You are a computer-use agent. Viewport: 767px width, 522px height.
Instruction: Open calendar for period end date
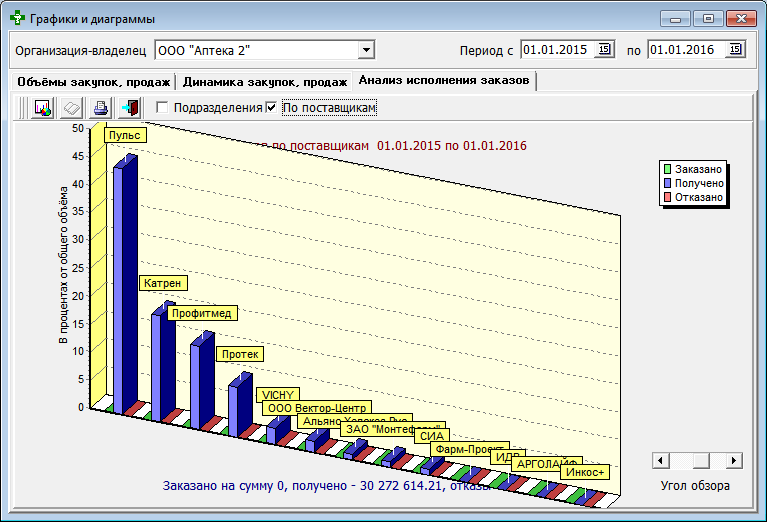735,49
